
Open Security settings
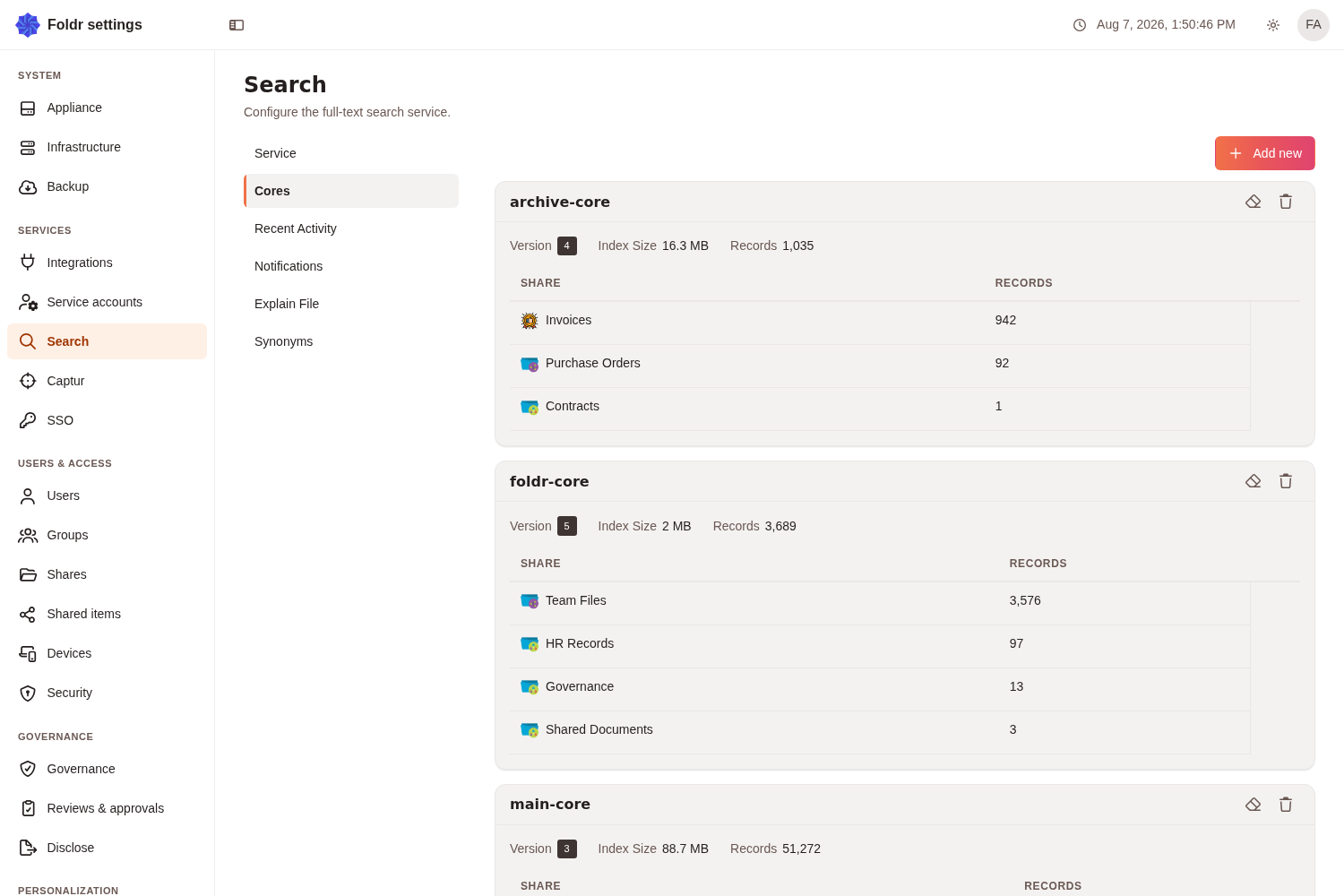tap(107, 693)
